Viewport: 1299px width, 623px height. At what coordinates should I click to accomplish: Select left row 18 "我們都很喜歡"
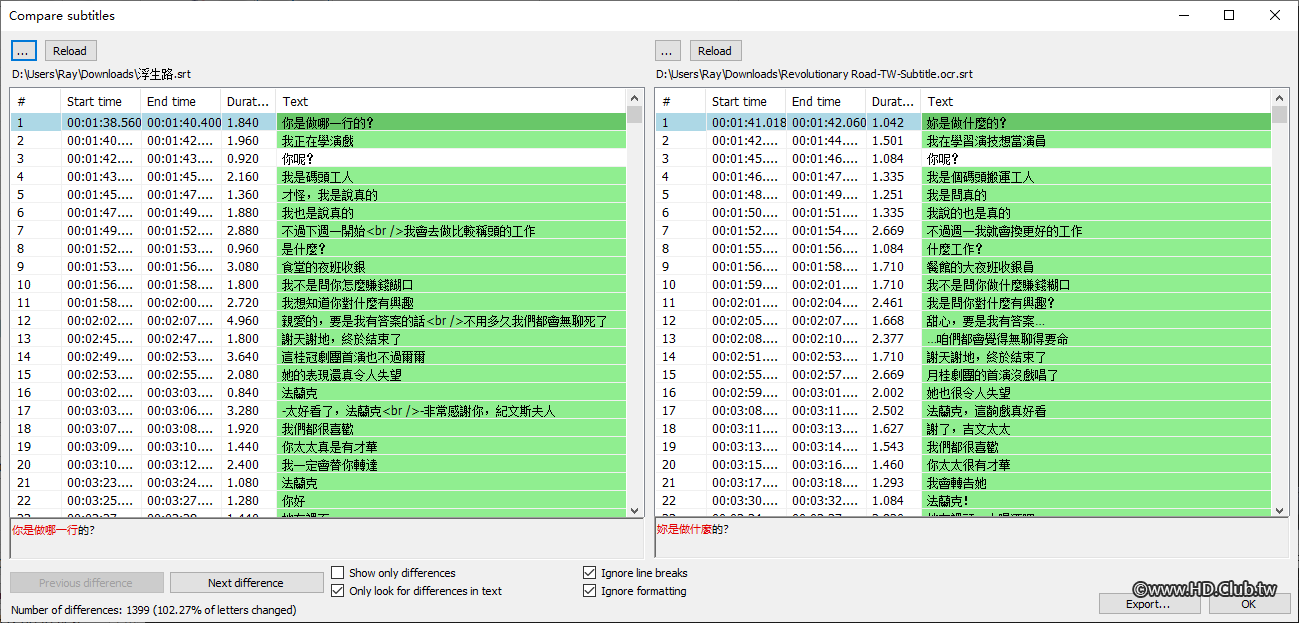[319, 429]
